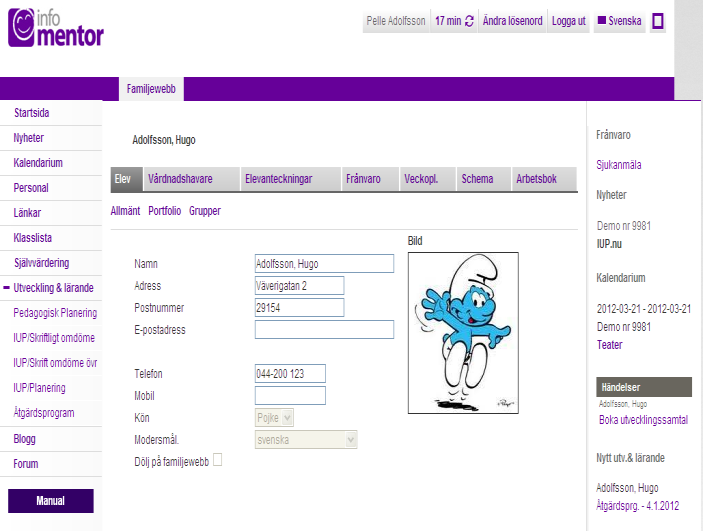Viewport: 703px width, 531px height.
Task: Tick the Dölj på familjewebb checkbox
Action: coord(217,460)
